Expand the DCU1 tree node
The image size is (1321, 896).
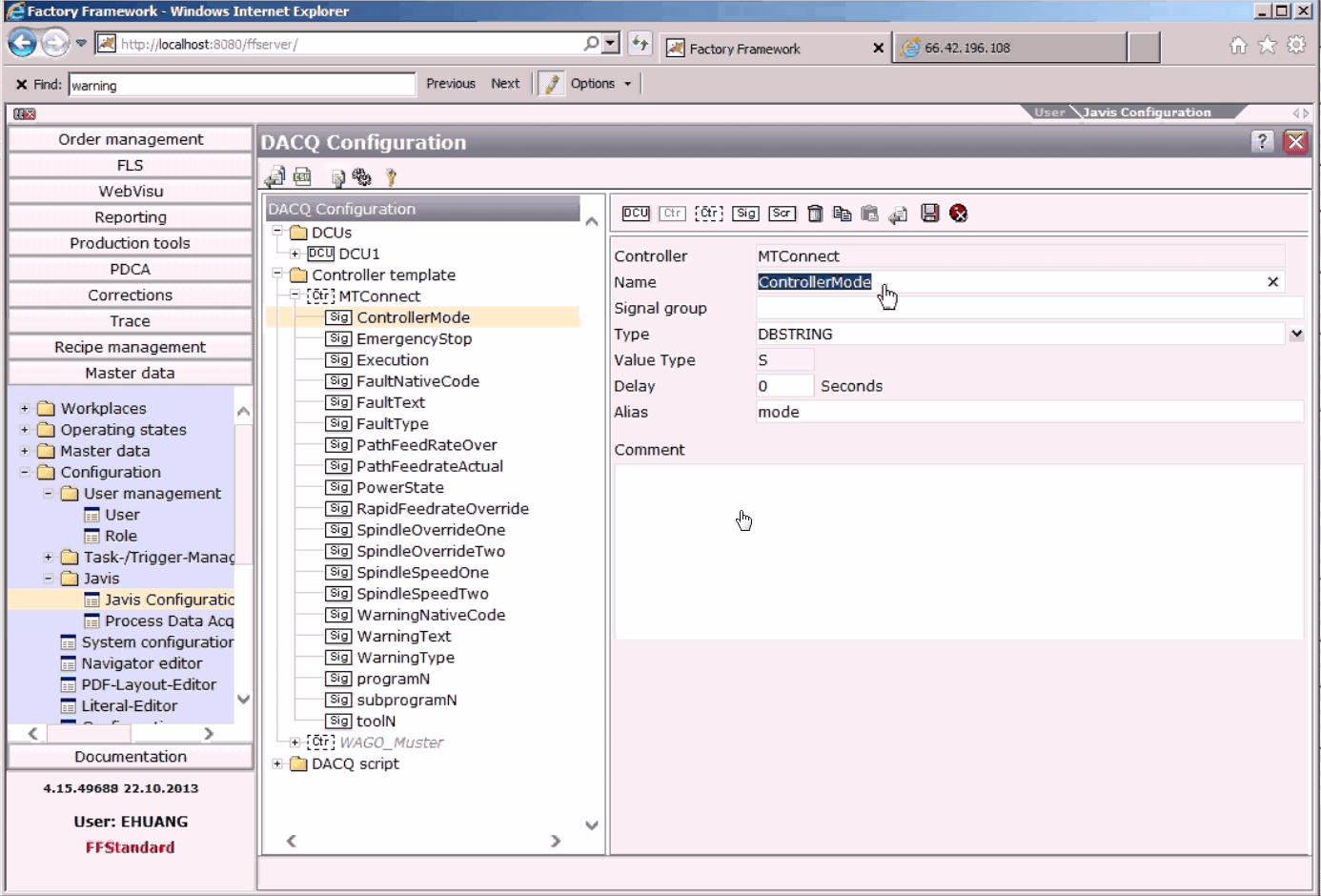(295, 254)
